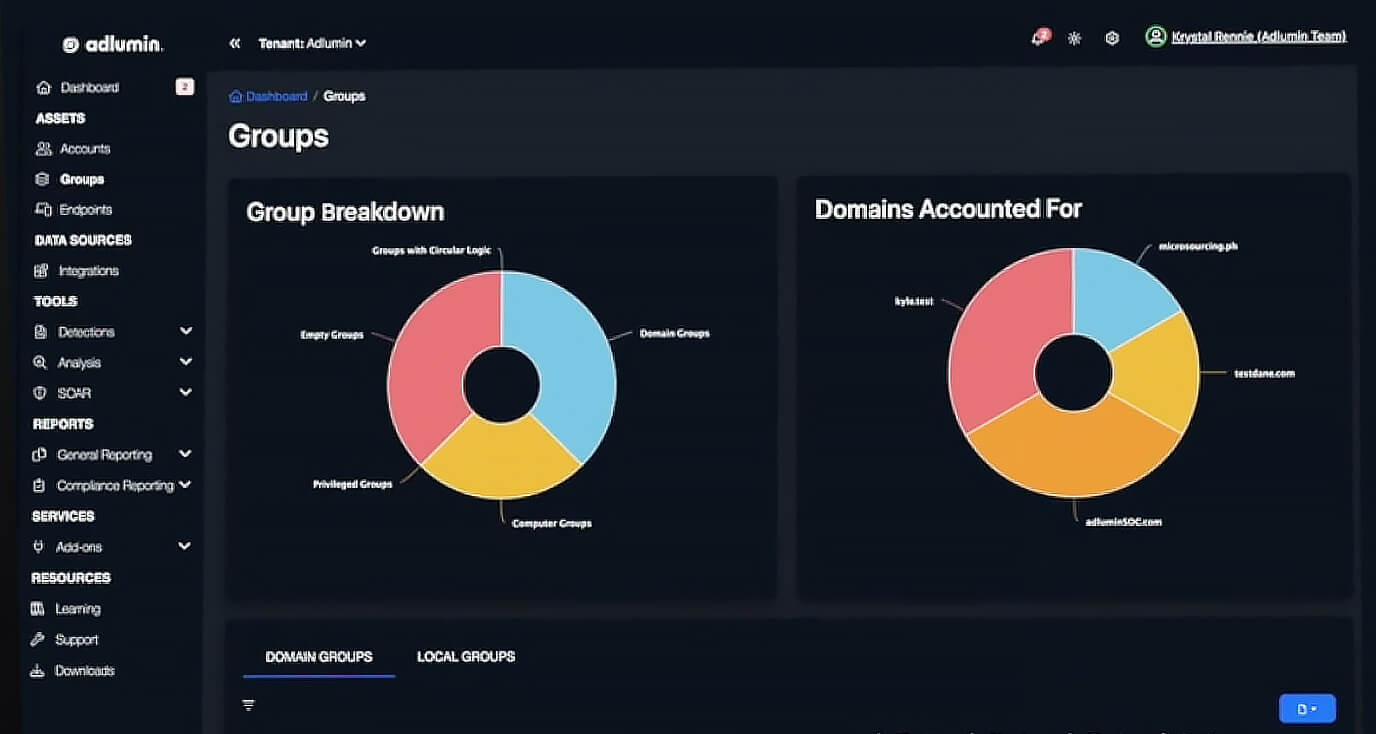Screen dimensions: 1376x734
Task: Click the Dashboard badge showing 2
Action: [x=185, y=87]
